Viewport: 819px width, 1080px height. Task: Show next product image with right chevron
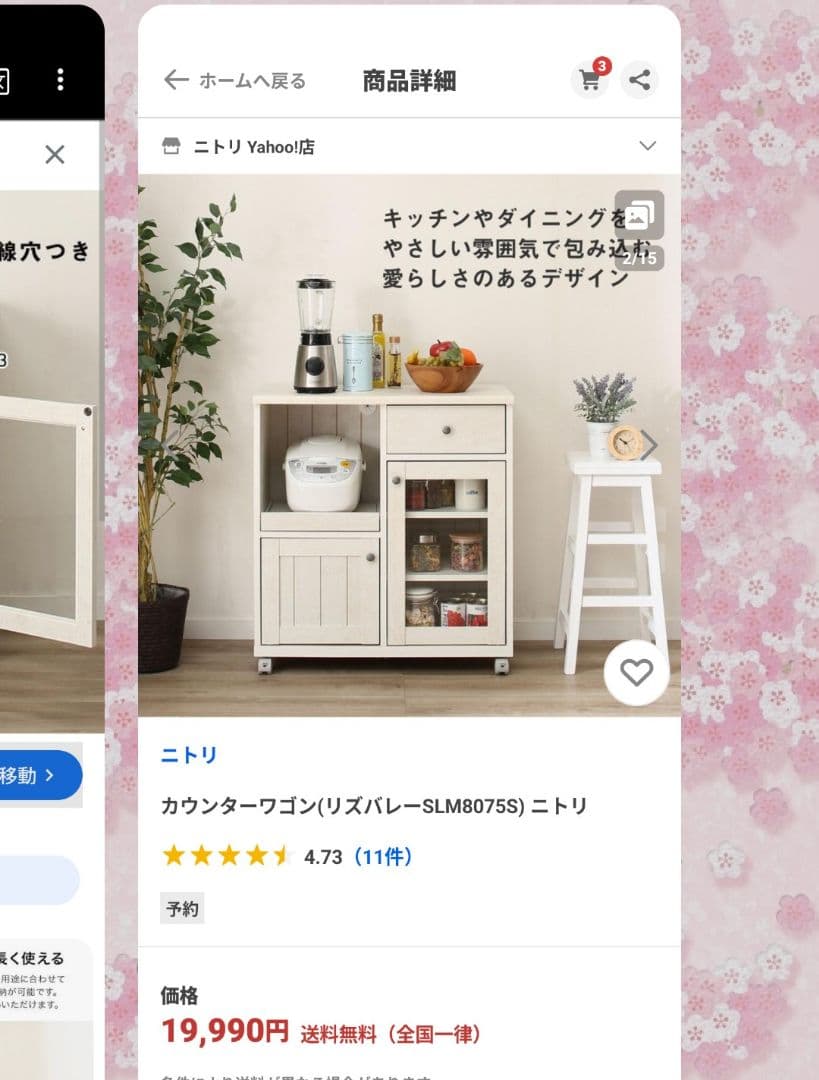pyautogui.click(x=649, y=445)
